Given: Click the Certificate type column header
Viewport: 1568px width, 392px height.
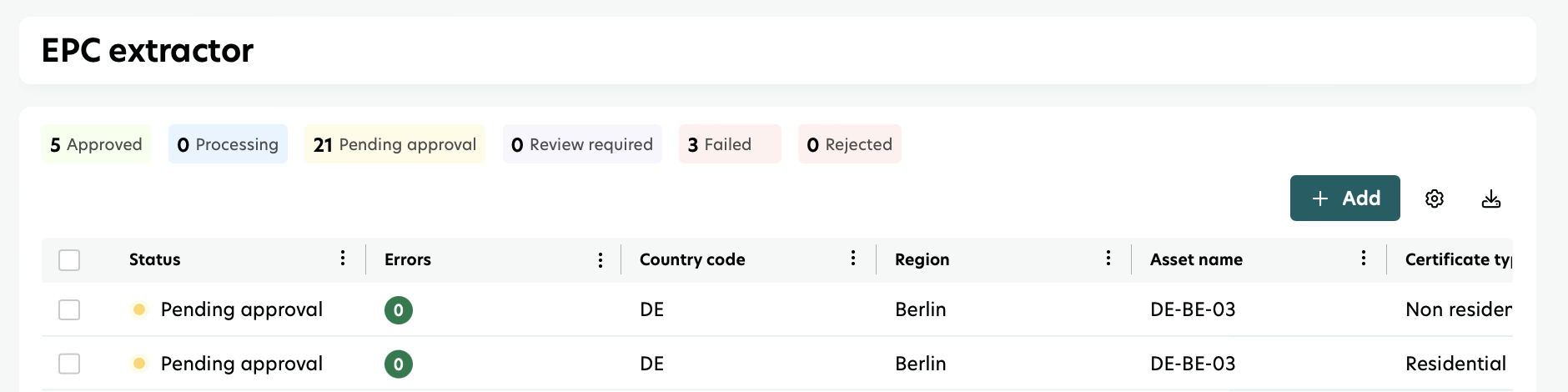Looking at the screenshot, I should 1457,259.
